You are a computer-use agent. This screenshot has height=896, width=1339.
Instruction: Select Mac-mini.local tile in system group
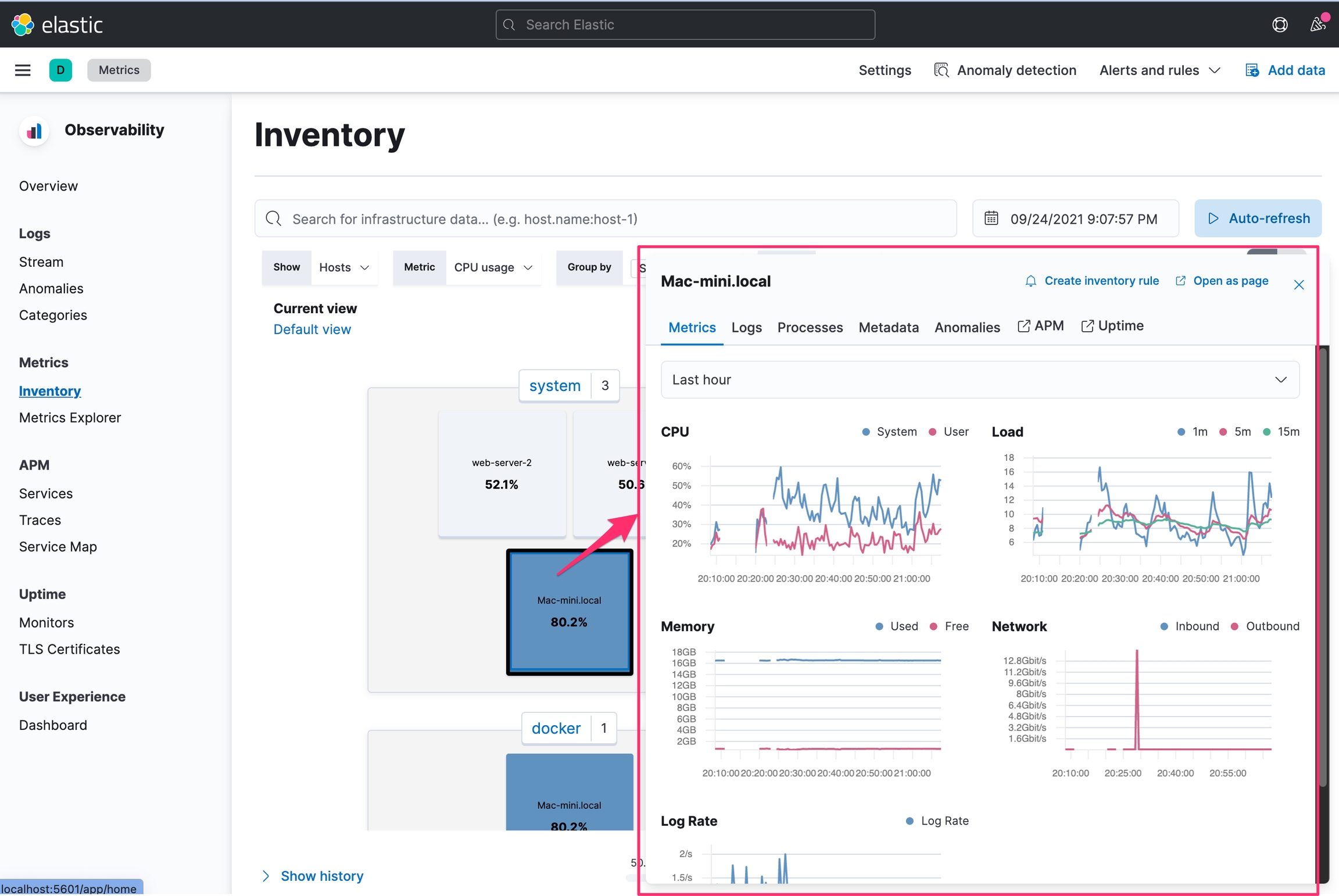click(570, 612)
